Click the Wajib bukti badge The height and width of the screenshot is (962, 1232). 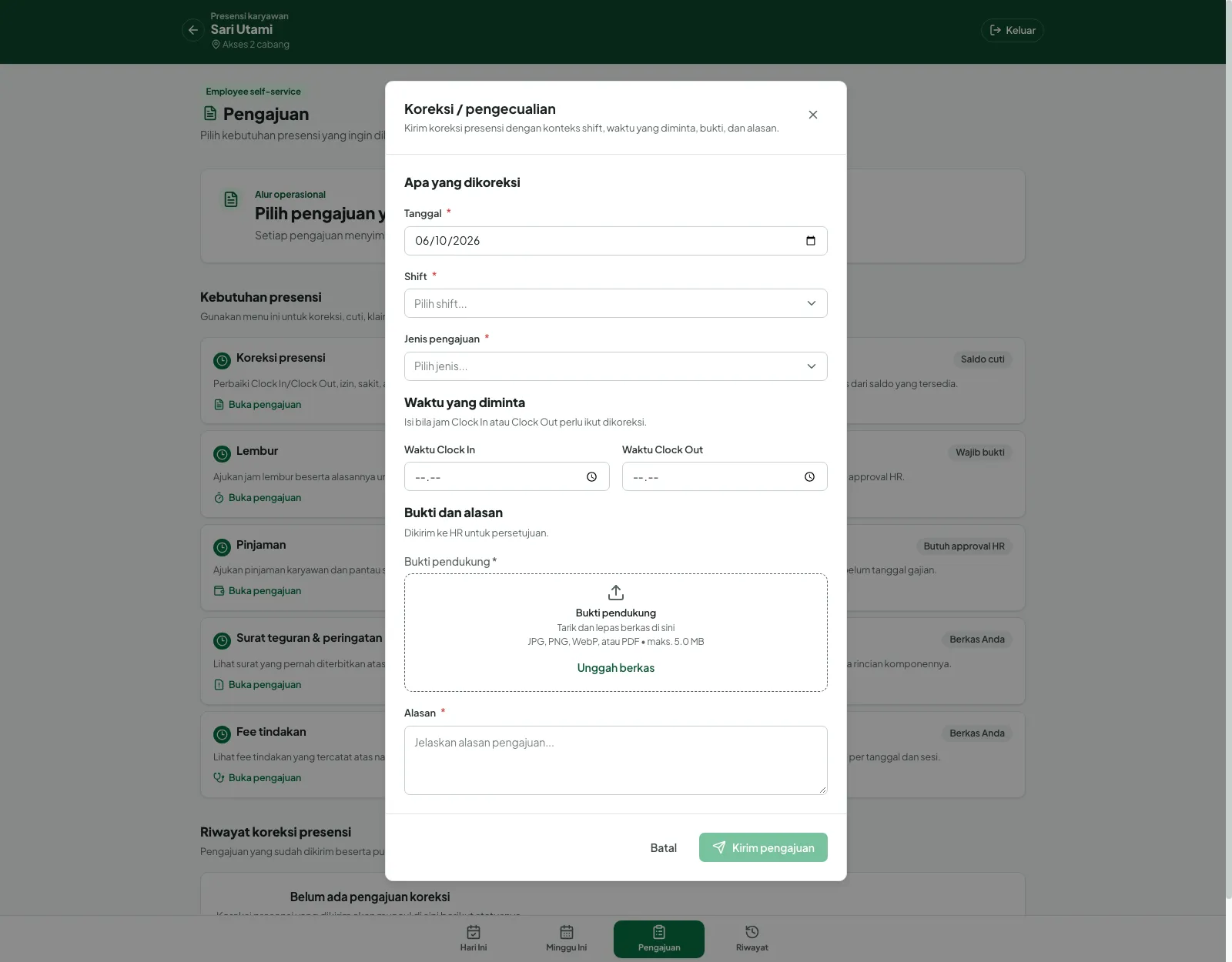980,453
